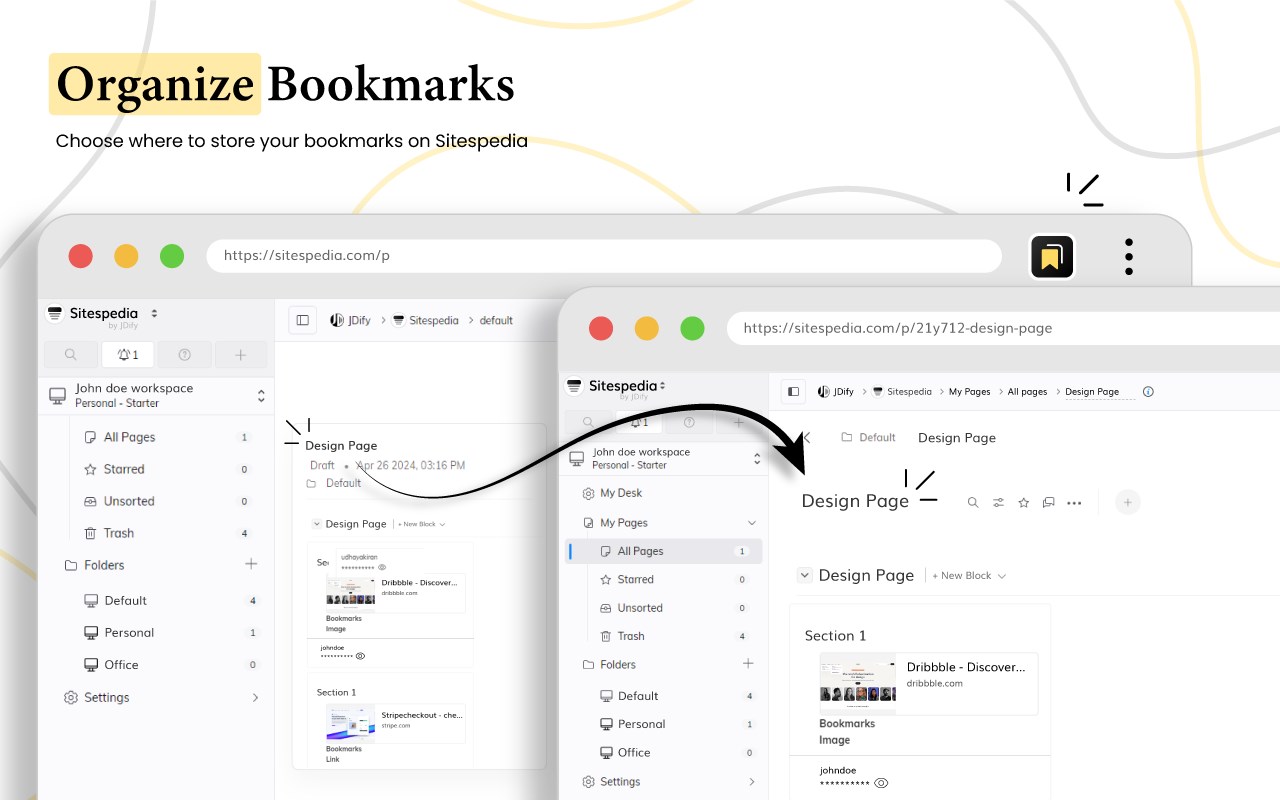Expand John doe workspace selector in front window

(757, 459)
